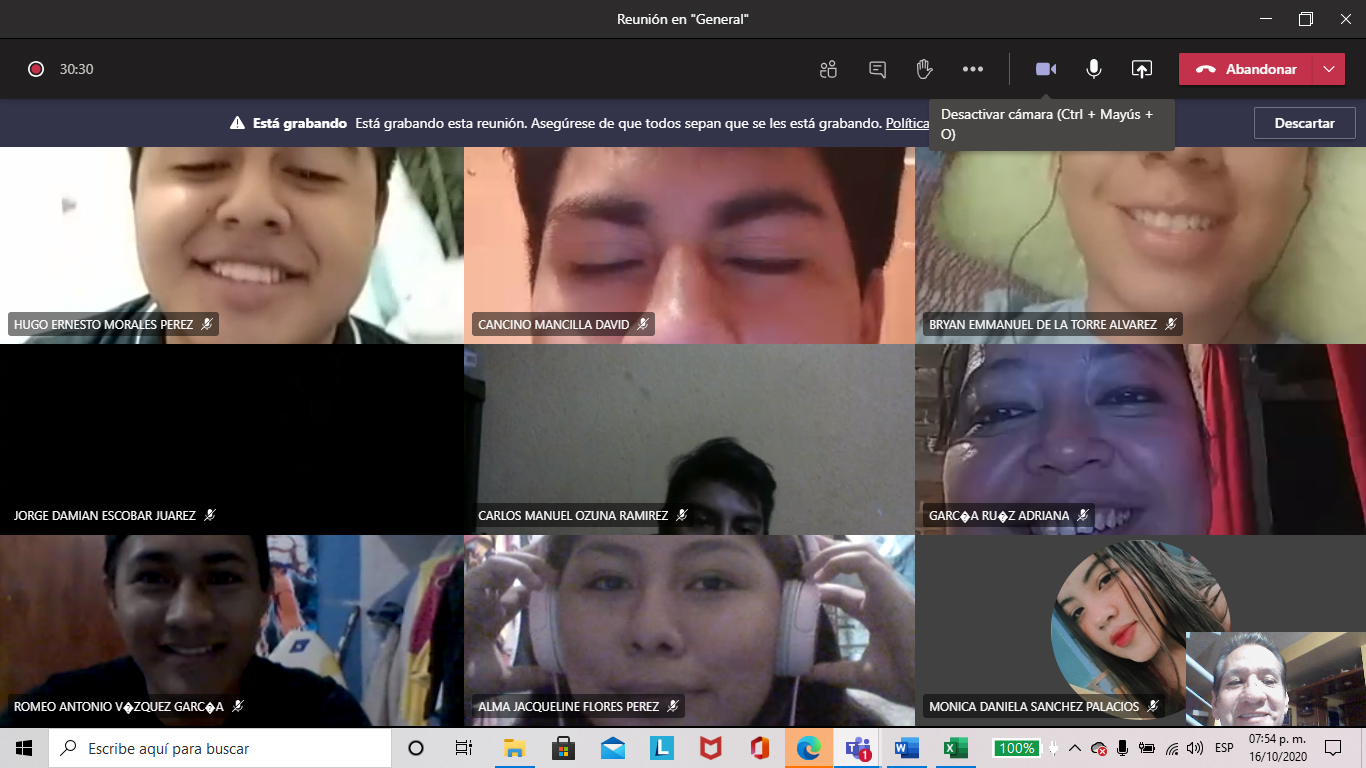Open the volume speaker tray icon

[1196, 748]
